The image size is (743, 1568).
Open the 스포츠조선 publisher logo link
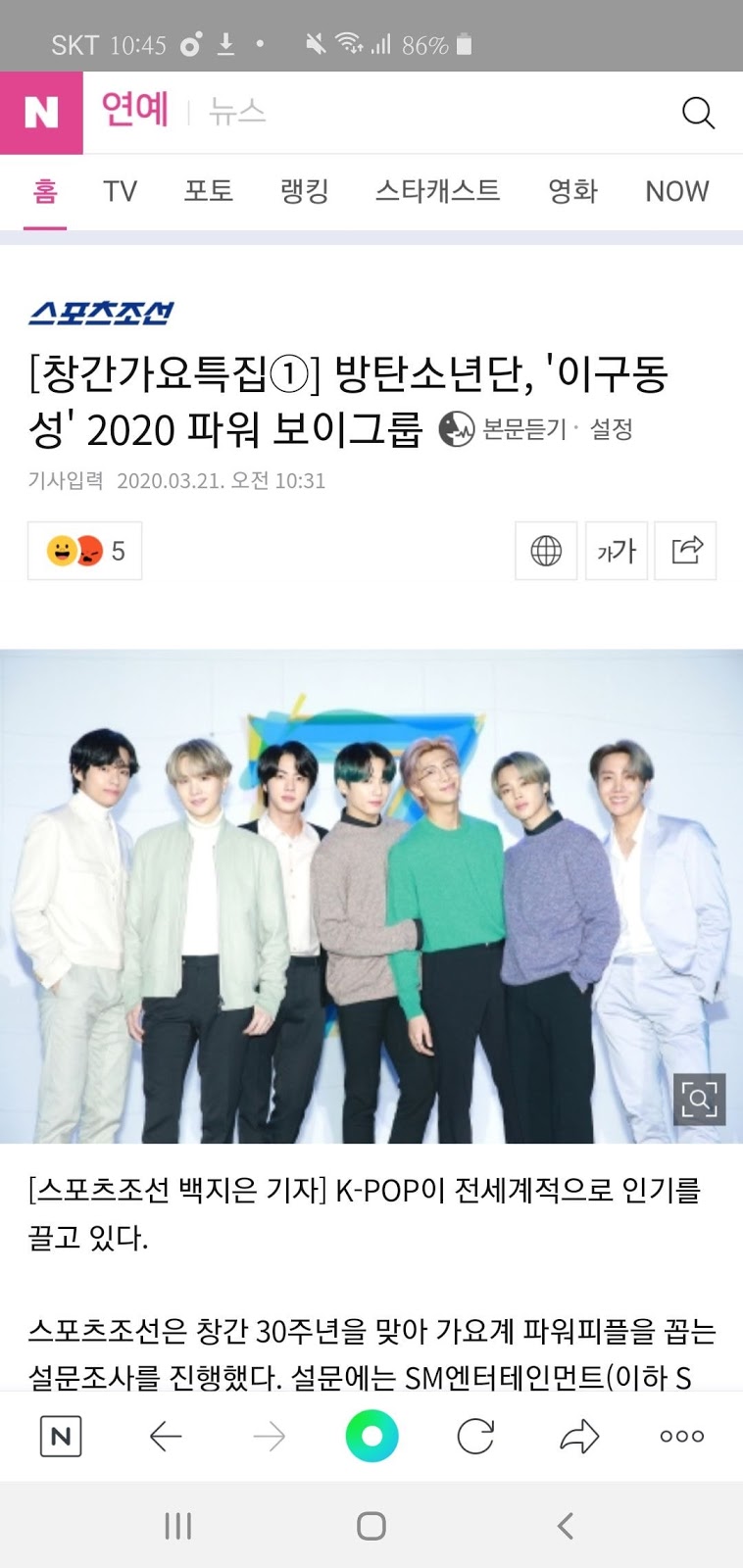(x=101, y=313)
